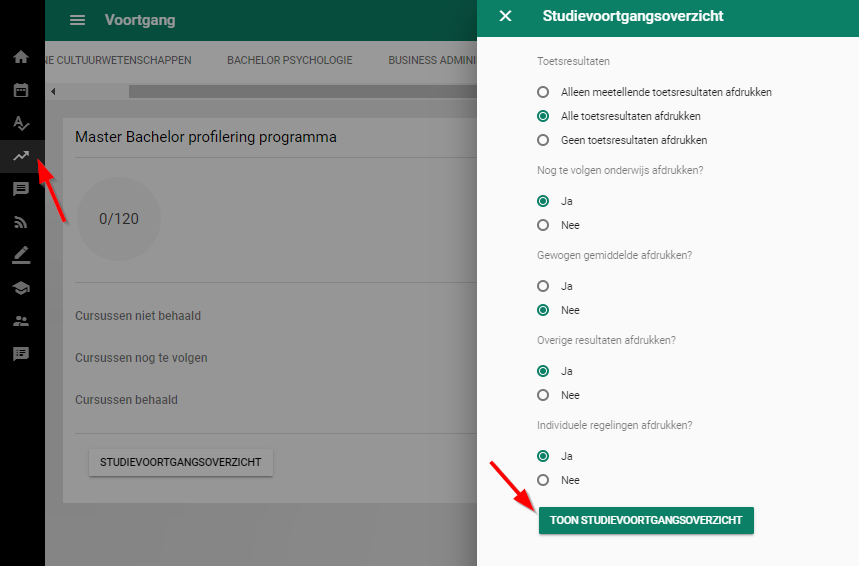This screenshot has width=859, height=566.
Task: Close the Studievoortgangsoverzicht panel
Action: tap(505, 16)
